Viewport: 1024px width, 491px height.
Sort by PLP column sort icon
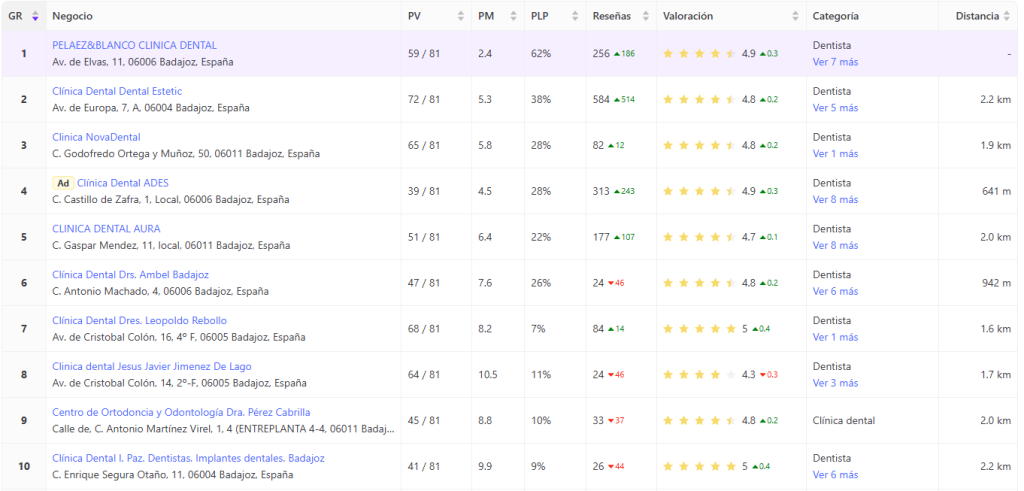click(x=573, y=16)
